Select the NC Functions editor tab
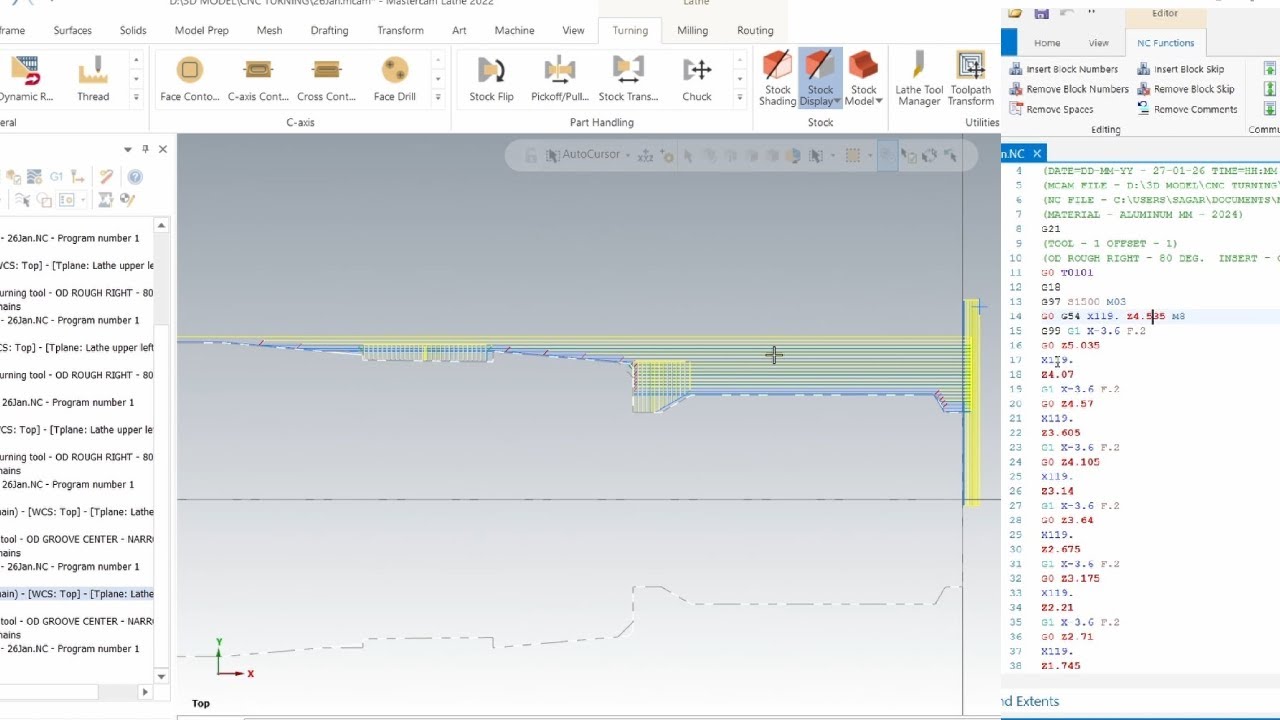This screenshot has height=720, width=1280. click(1165, 43)
